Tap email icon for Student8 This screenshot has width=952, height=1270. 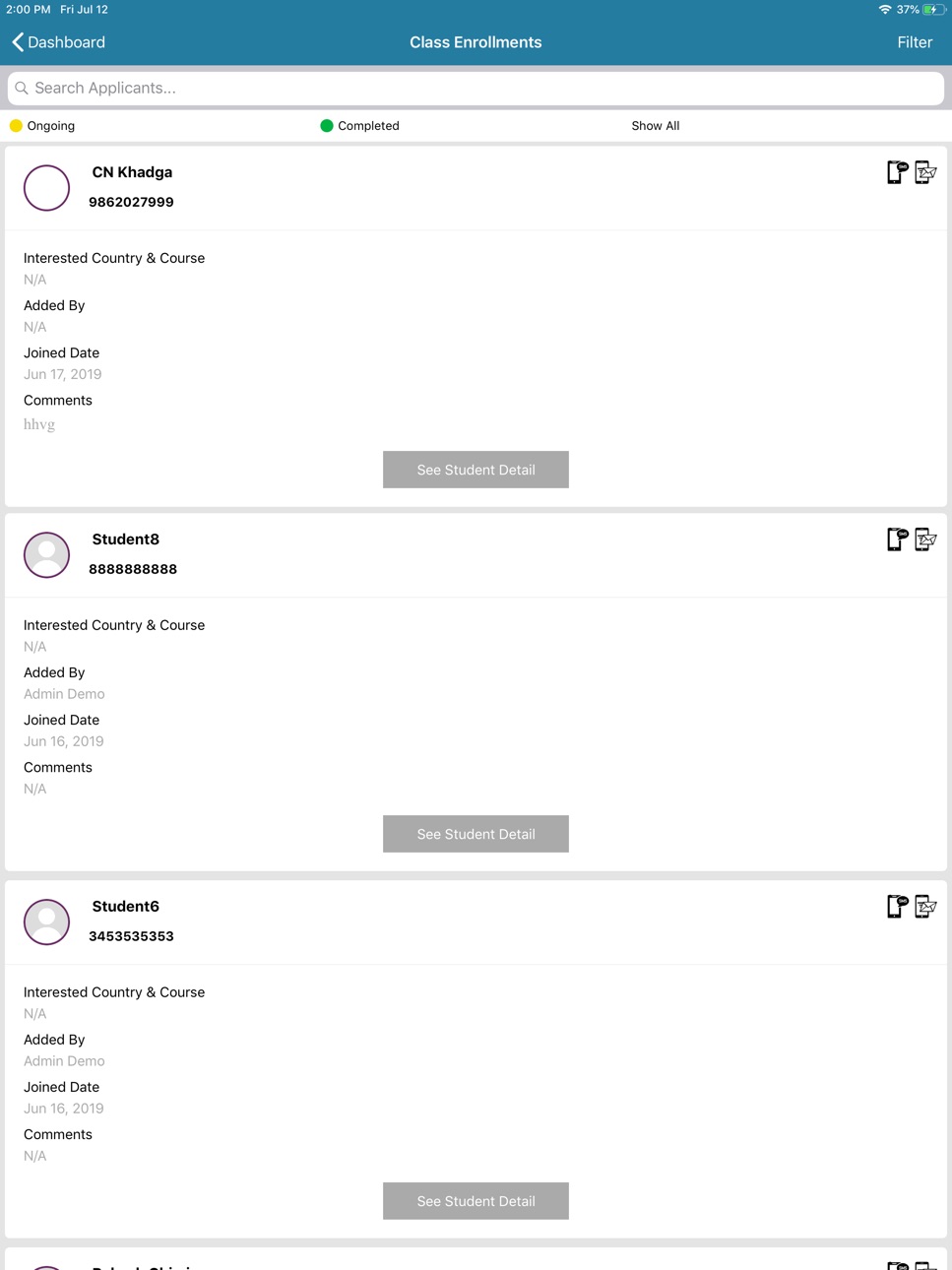tap(925, 540)
